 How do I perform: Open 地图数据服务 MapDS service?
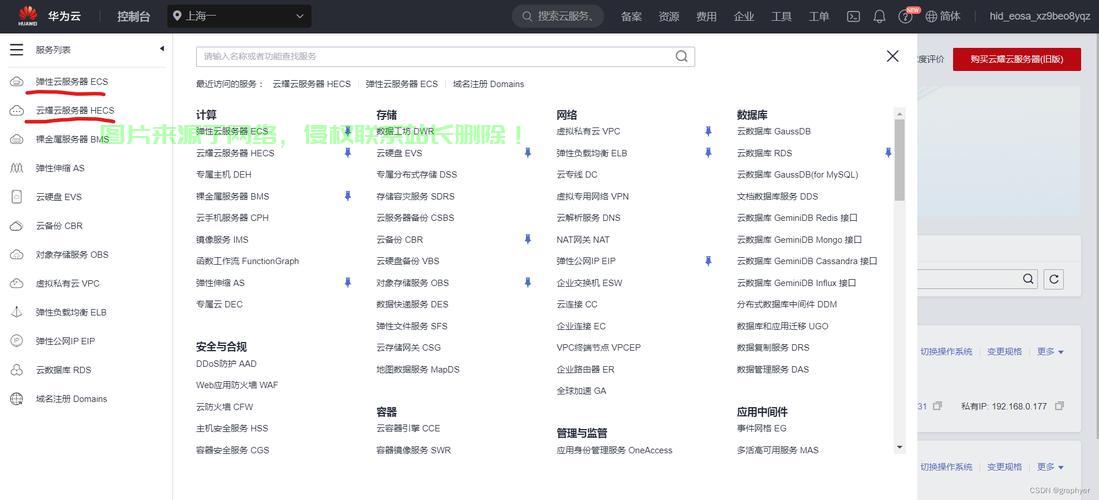(x=418, y=370)
